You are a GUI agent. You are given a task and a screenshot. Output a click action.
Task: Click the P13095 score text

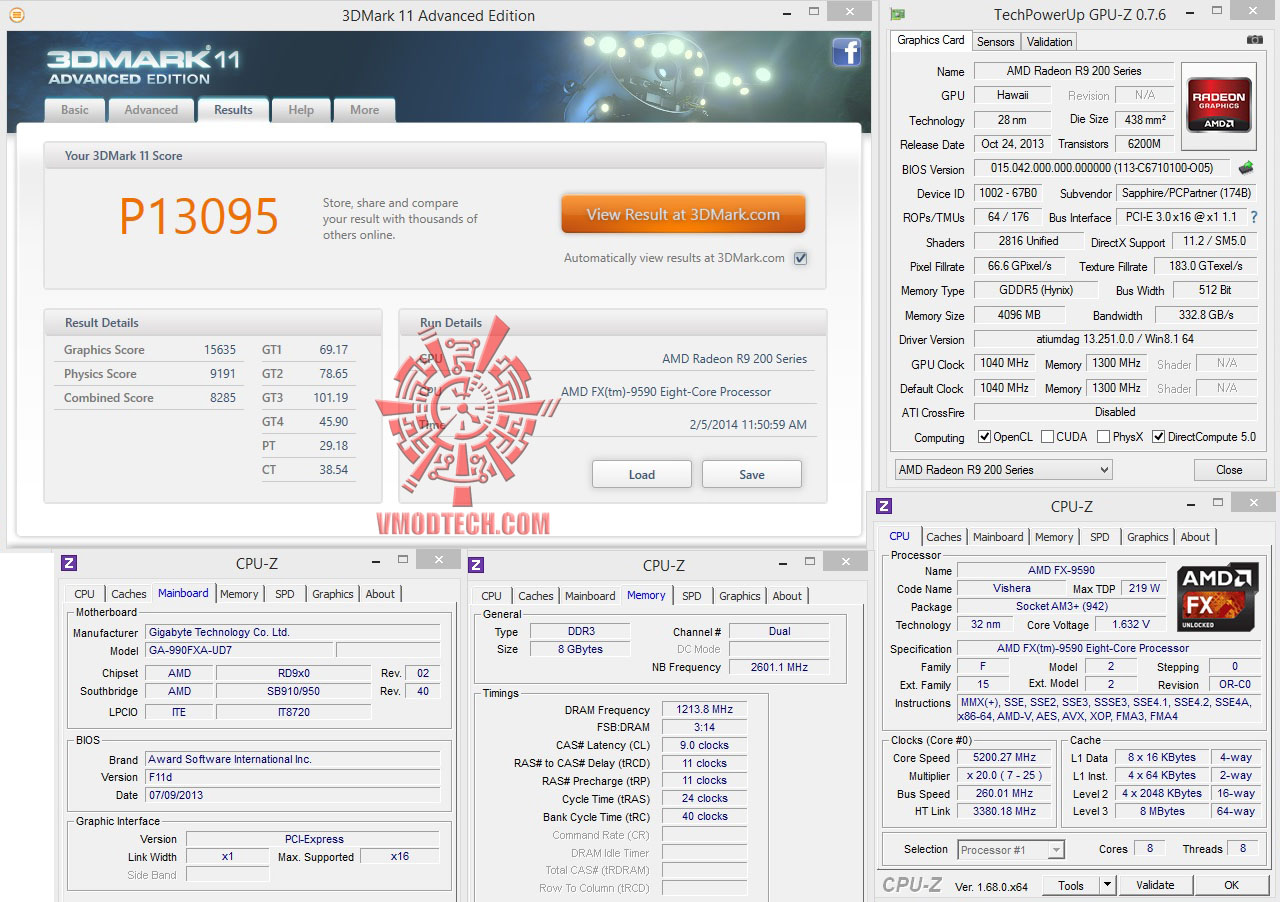(x=199, y=216)
